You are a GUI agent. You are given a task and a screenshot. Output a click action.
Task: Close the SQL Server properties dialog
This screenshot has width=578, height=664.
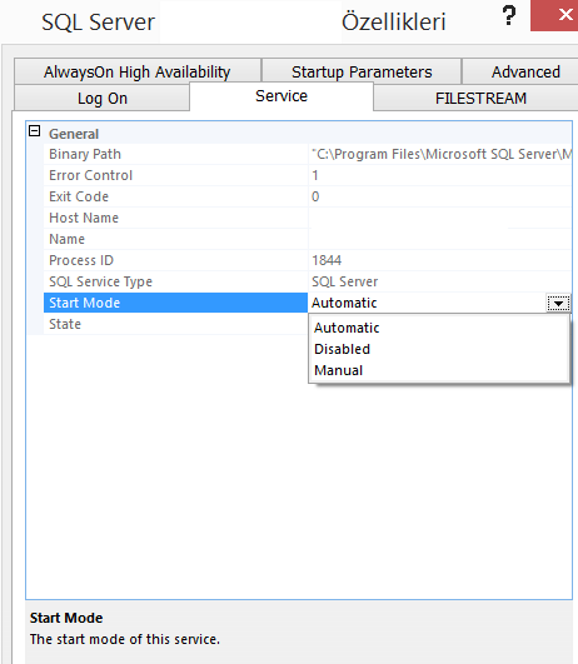point(554,15)
